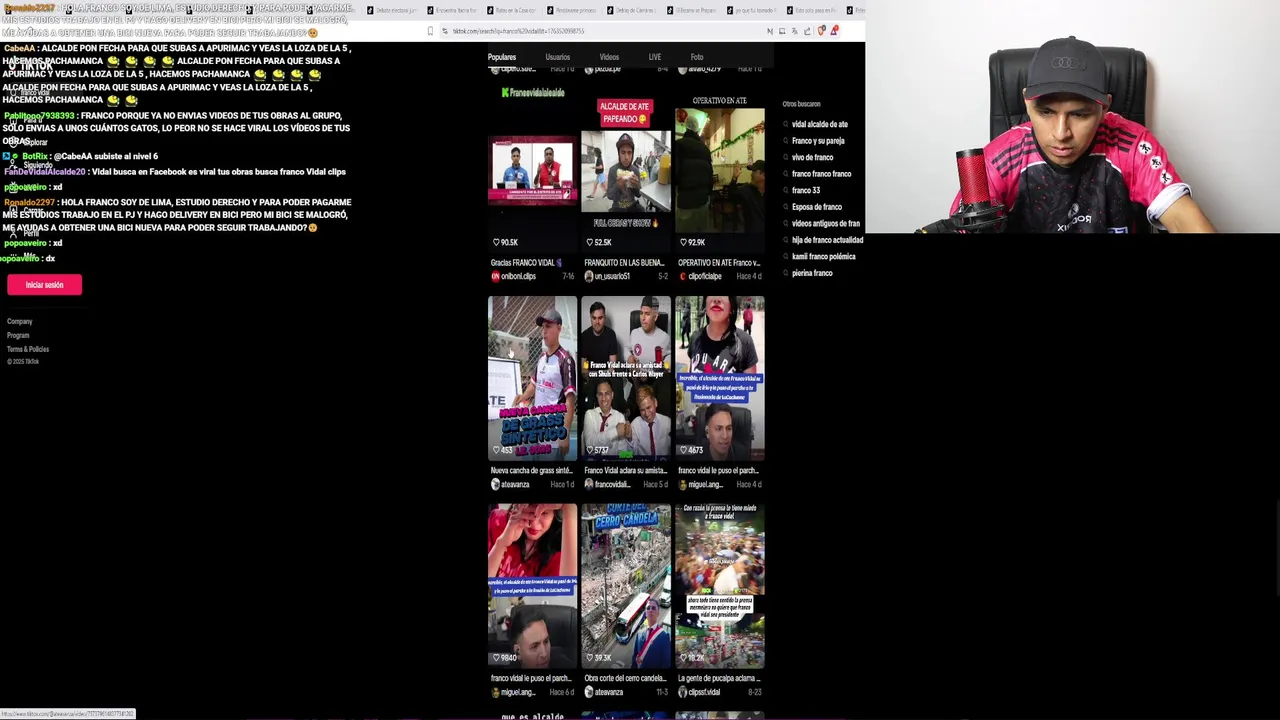Click 'Obra corte del cerro candela' title
Image resolution: width=1280 pixels, height=720 pixels.
pyautogui.click(x=625, y=679)
